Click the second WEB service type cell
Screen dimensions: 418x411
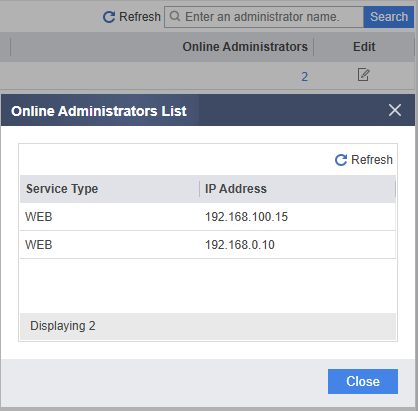39,245
